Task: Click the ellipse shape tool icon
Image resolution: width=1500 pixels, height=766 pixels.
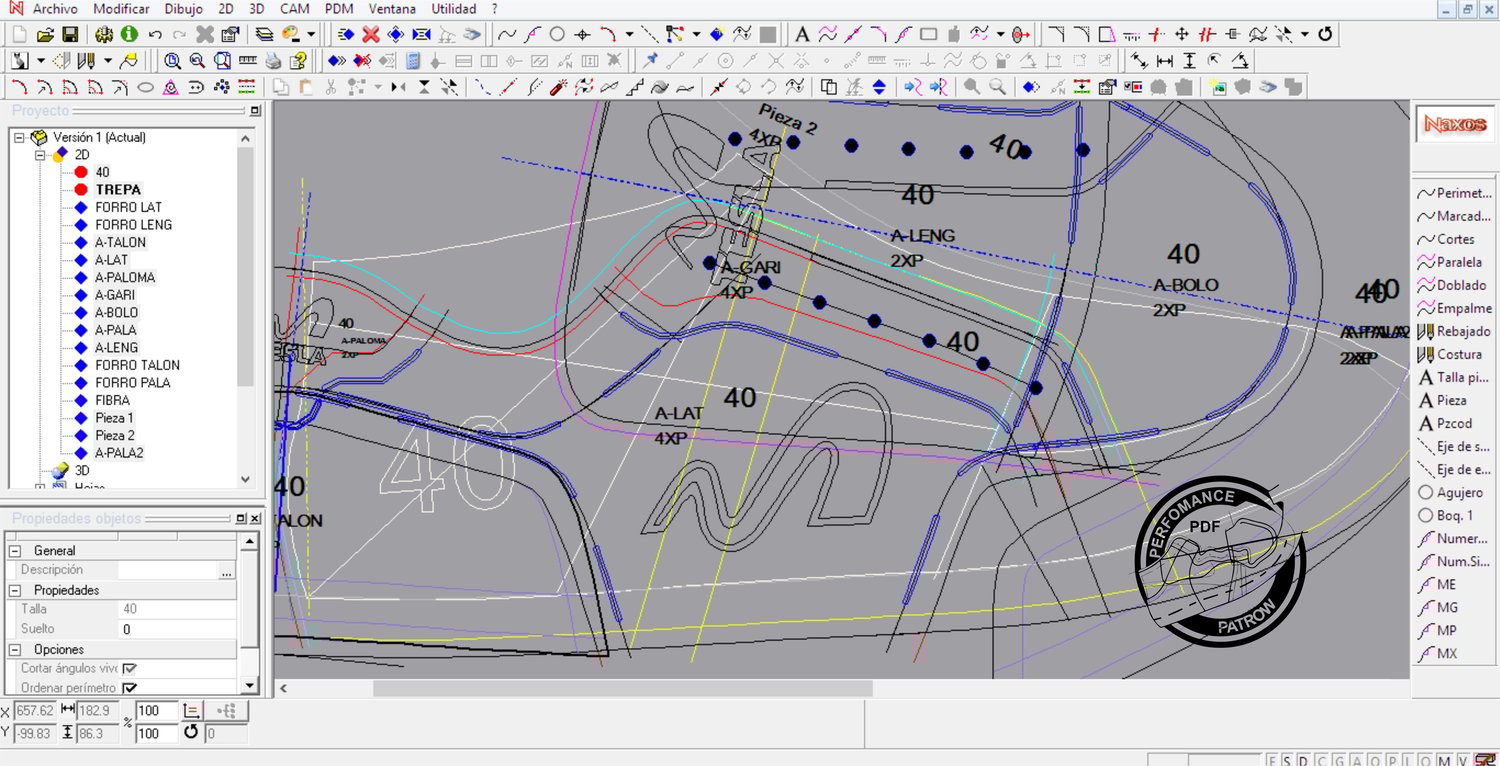Action: pyautogui.click(x=146, y=87)
